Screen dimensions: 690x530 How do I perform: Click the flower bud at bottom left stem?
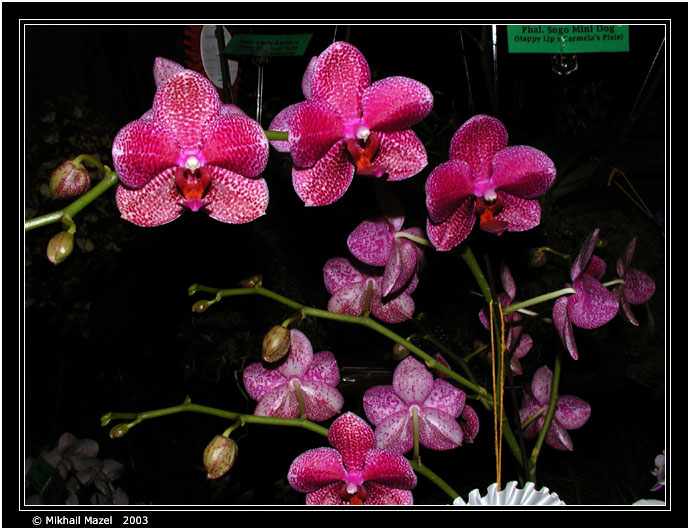click(x=219, y=456)
